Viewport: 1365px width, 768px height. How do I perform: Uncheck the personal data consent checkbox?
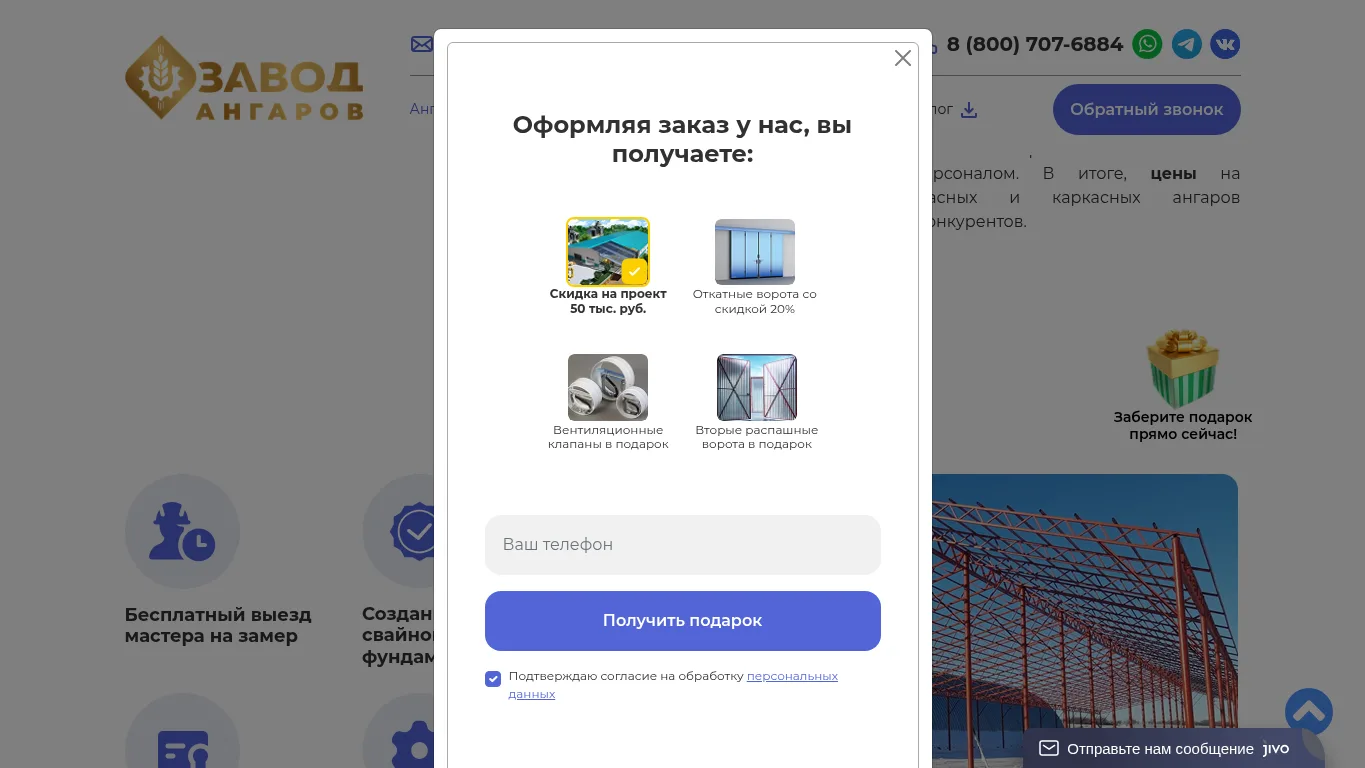[x=493, y=679]
